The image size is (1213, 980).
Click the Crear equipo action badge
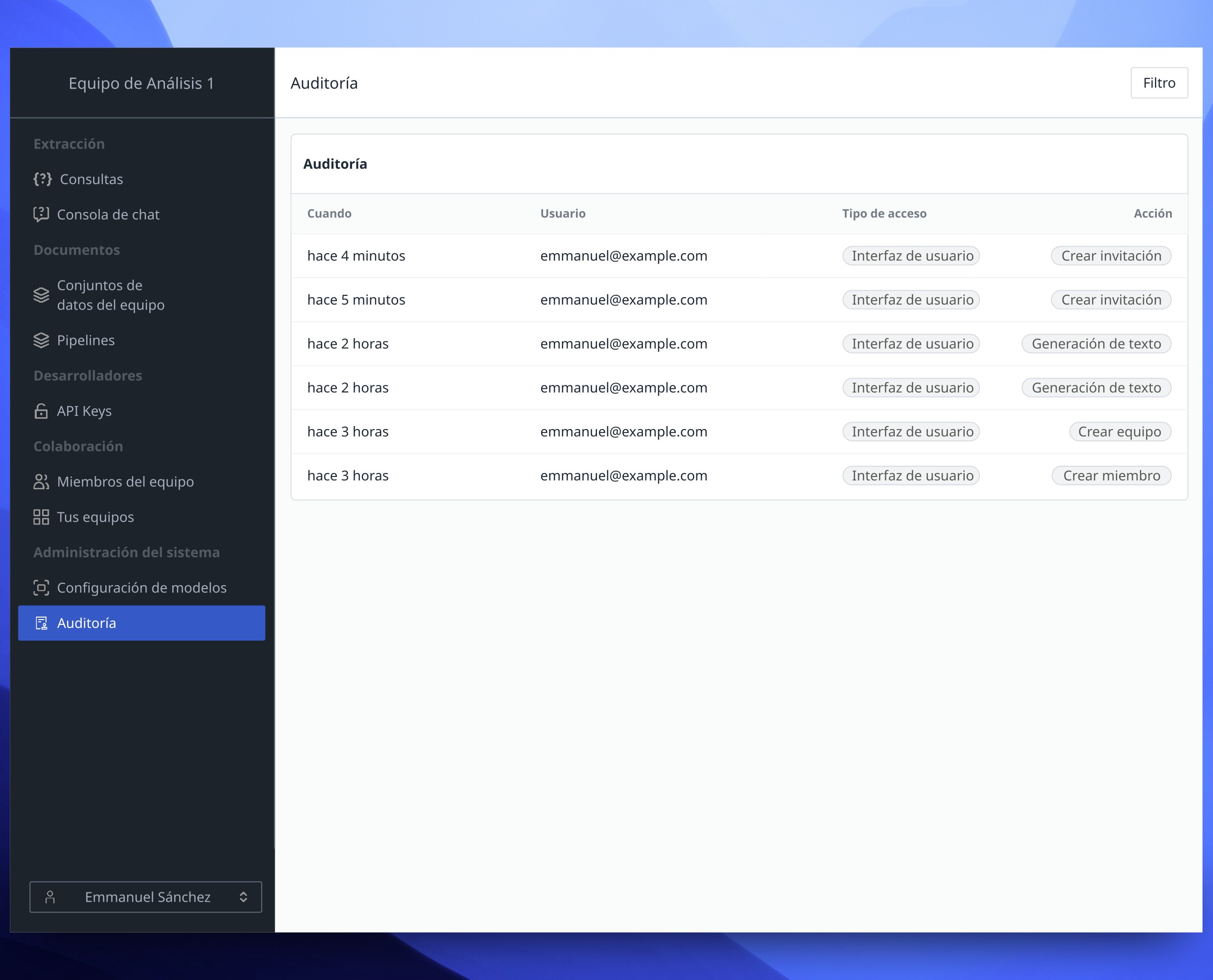point(1120,432)
